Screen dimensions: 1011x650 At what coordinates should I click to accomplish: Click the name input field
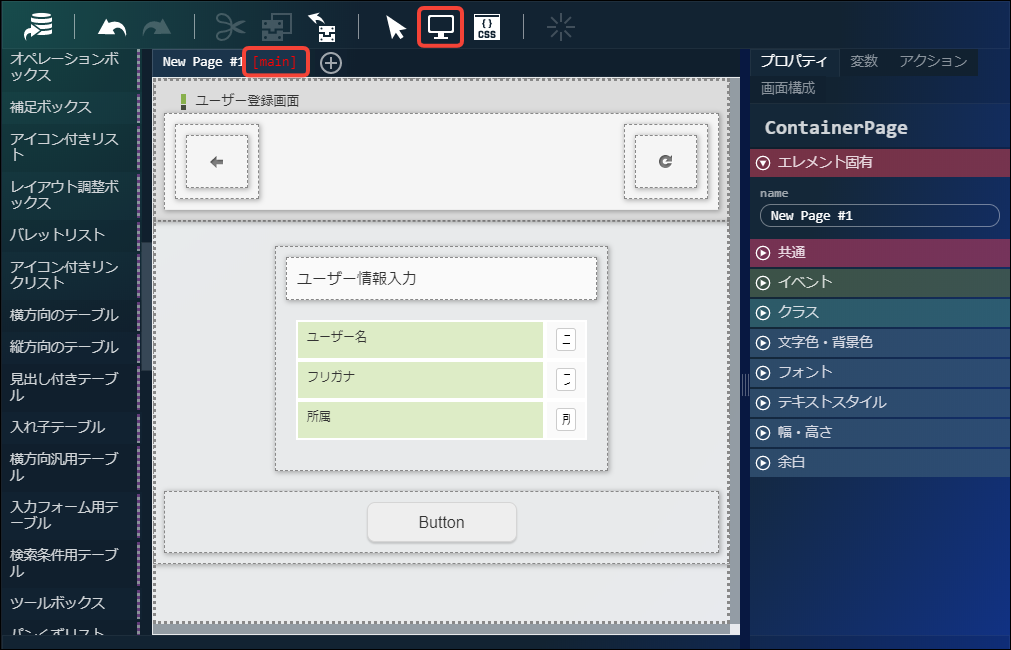point(879,216)
